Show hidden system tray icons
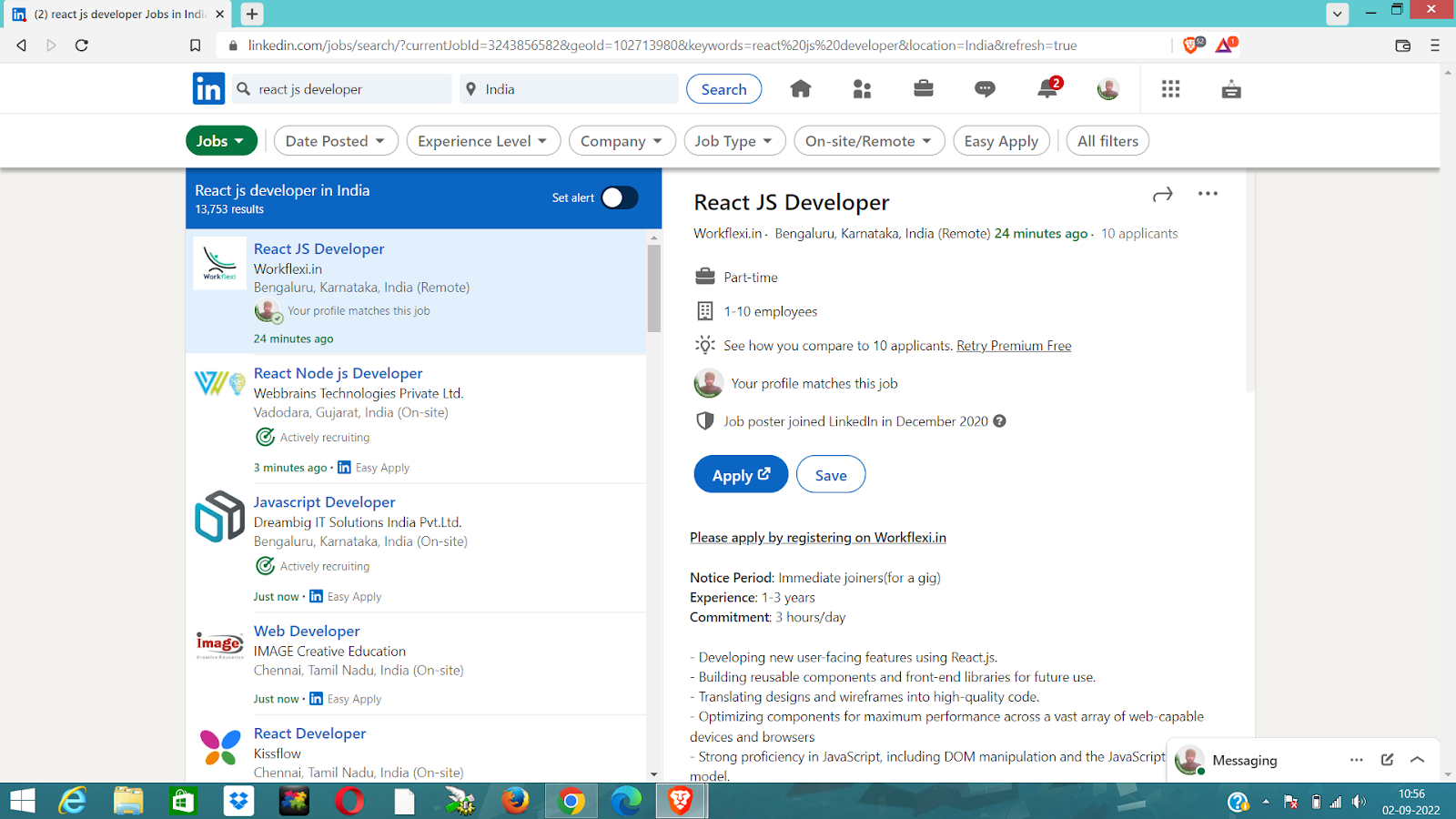Image resolution: width=1456 pixels, height=819 pixels. [x=1265, y=802]
